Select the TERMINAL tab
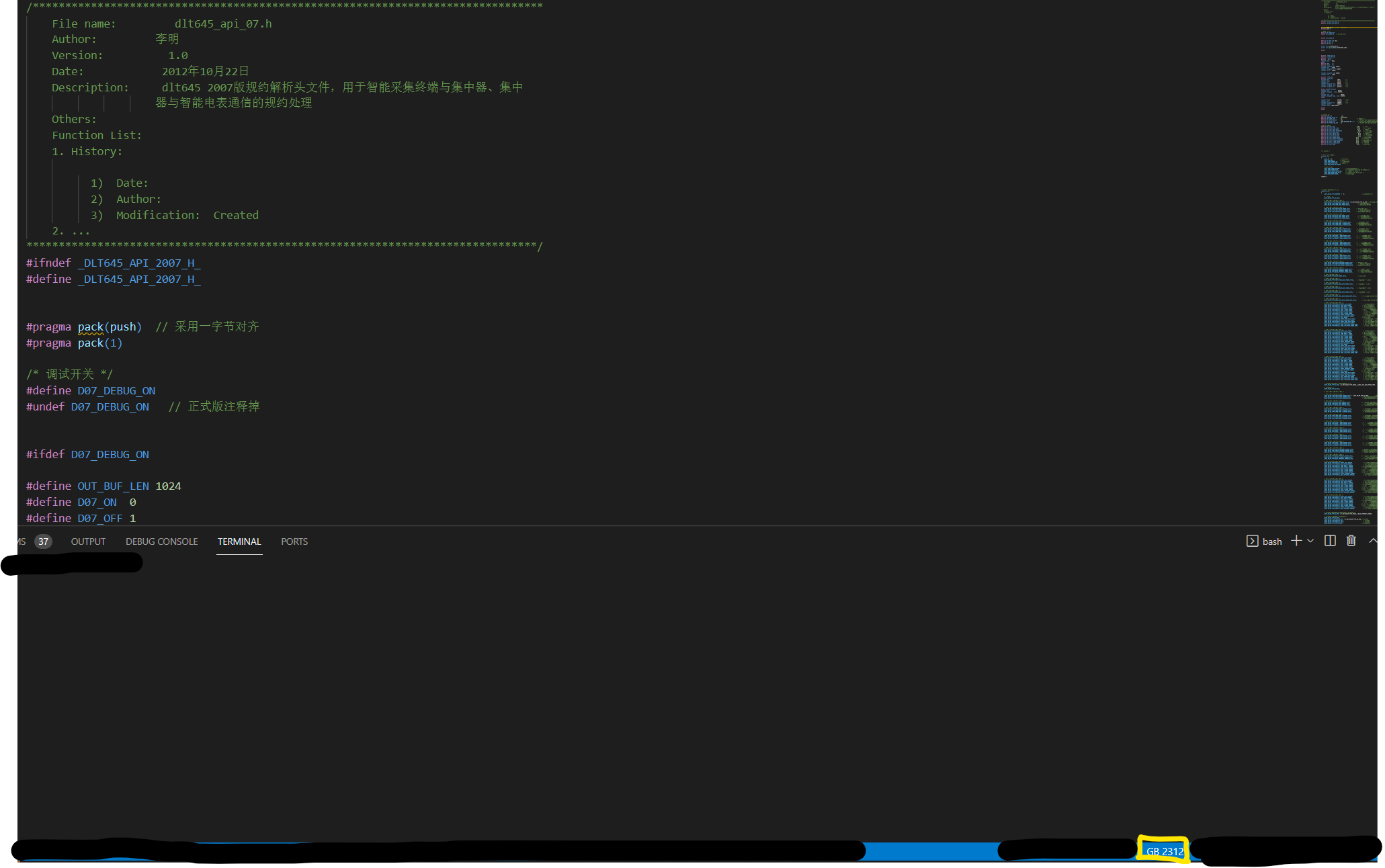The height and width of the screenshot is (868, 1385). pos(239,541)
